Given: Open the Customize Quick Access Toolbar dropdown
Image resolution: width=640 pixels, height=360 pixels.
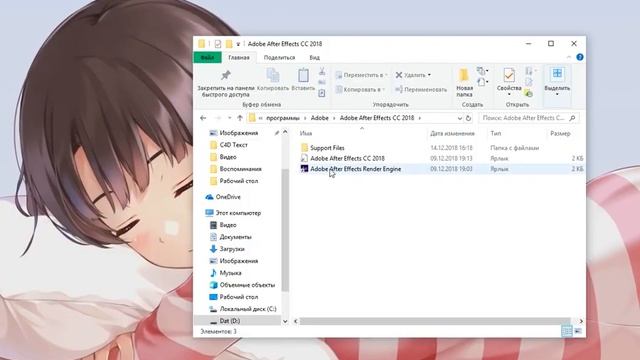Looking at the screenshot, I should 238,44.
